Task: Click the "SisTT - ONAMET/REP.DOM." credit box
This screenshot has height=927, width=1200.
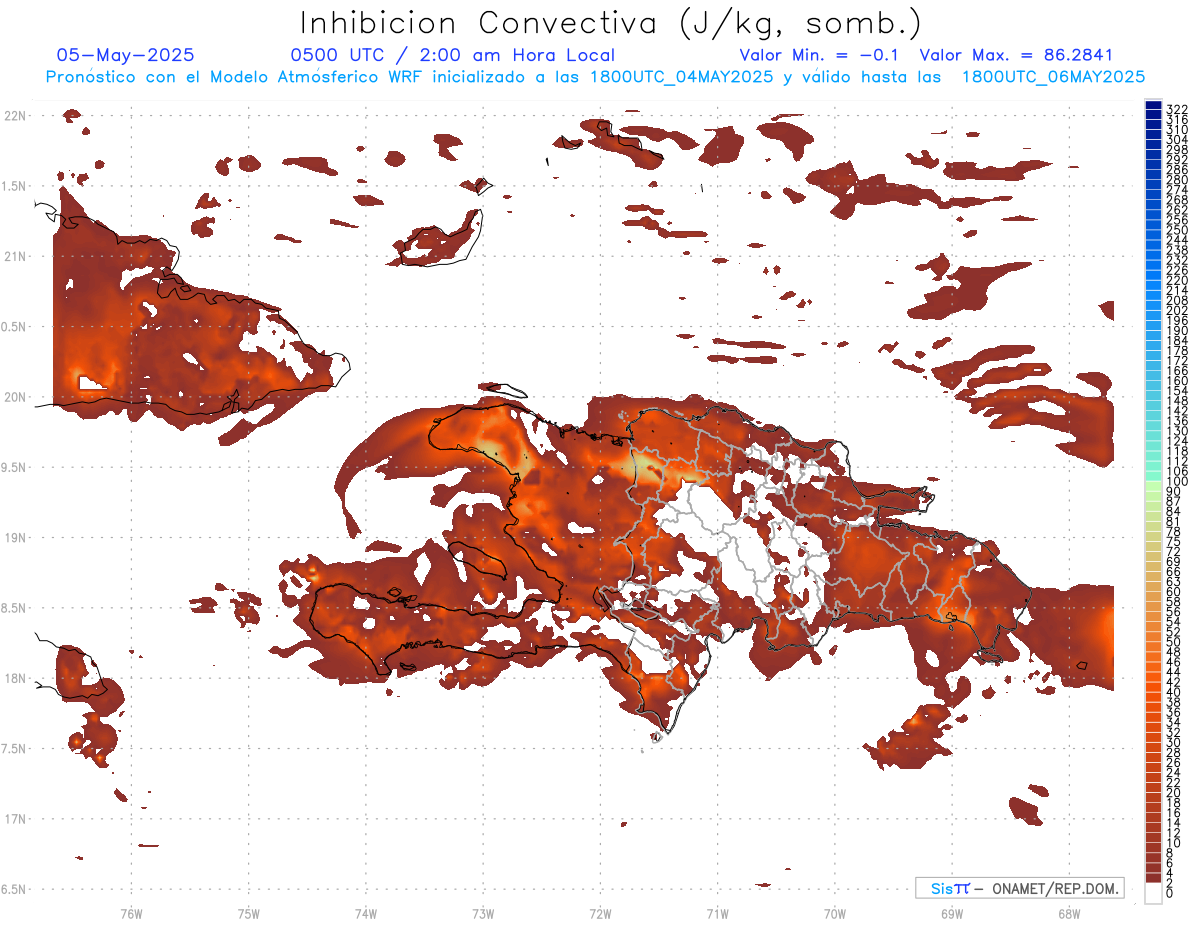Action: pyautogui.click(x=1019, y=888)
